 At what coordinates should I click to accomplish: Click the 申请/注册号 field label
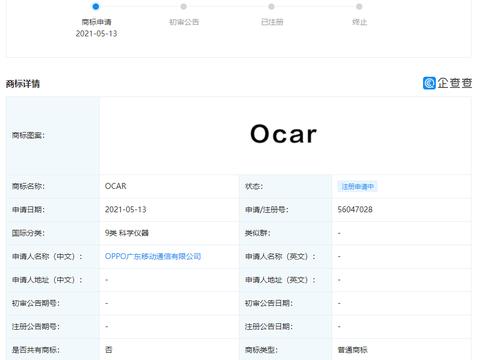pyautogui.click(x=267, y=210)
